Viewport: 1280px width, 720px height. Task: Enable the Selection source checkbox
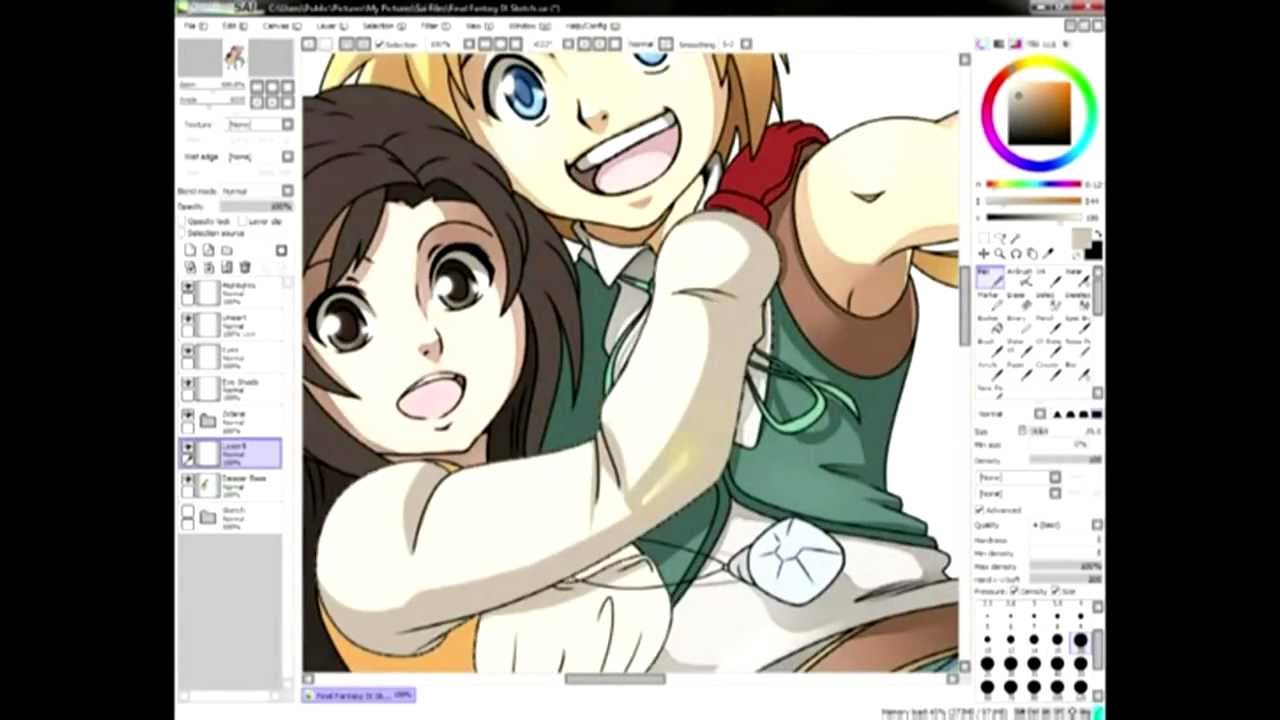(183, 232)
